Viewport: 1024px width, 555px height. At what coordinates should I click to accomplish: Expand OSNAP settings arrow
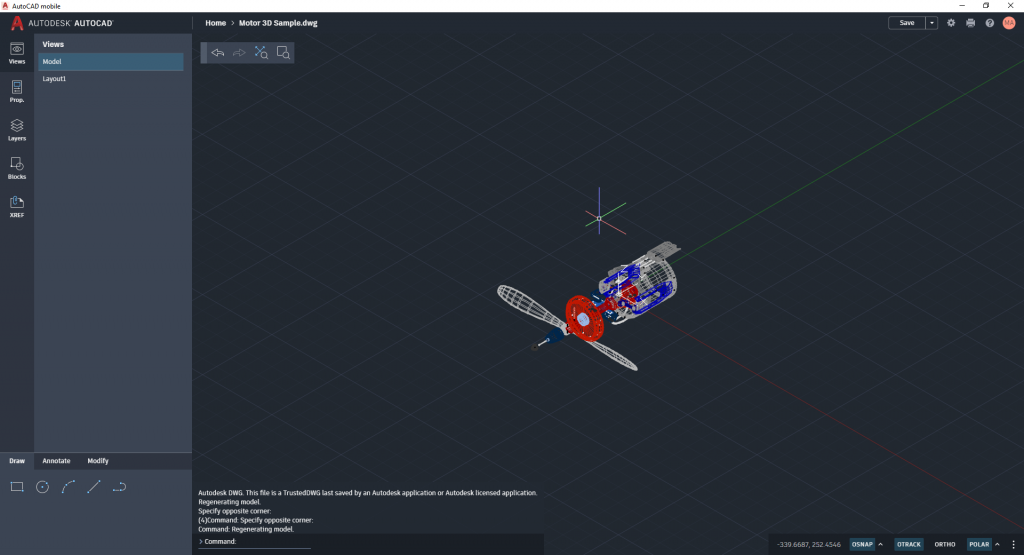coord(880,545)
